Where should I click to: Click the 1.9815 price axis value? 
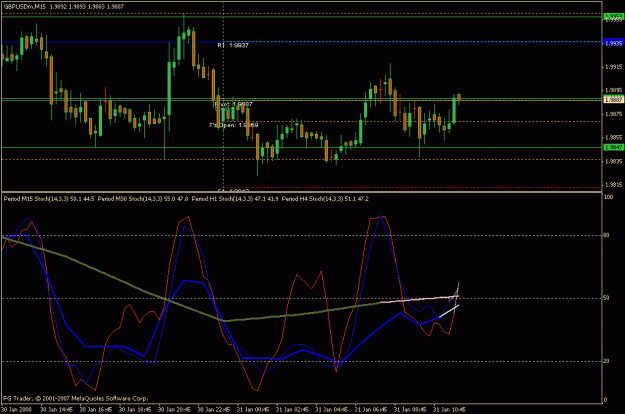(614, 185)
